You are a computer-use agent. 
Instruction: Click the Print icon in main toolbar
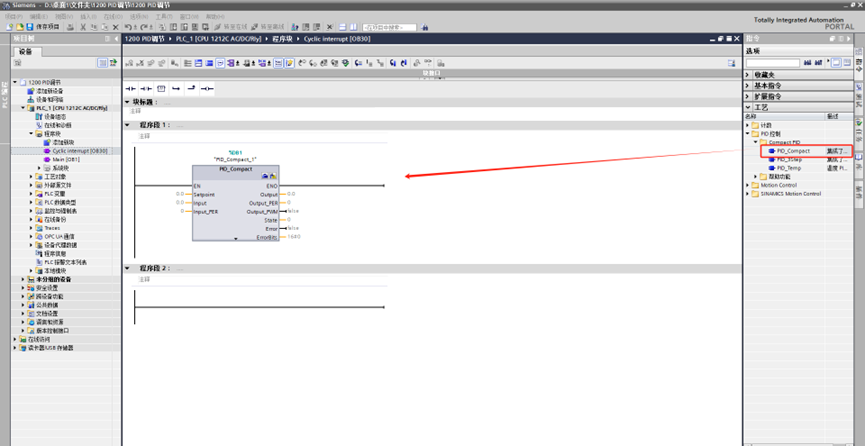(71, 26)
